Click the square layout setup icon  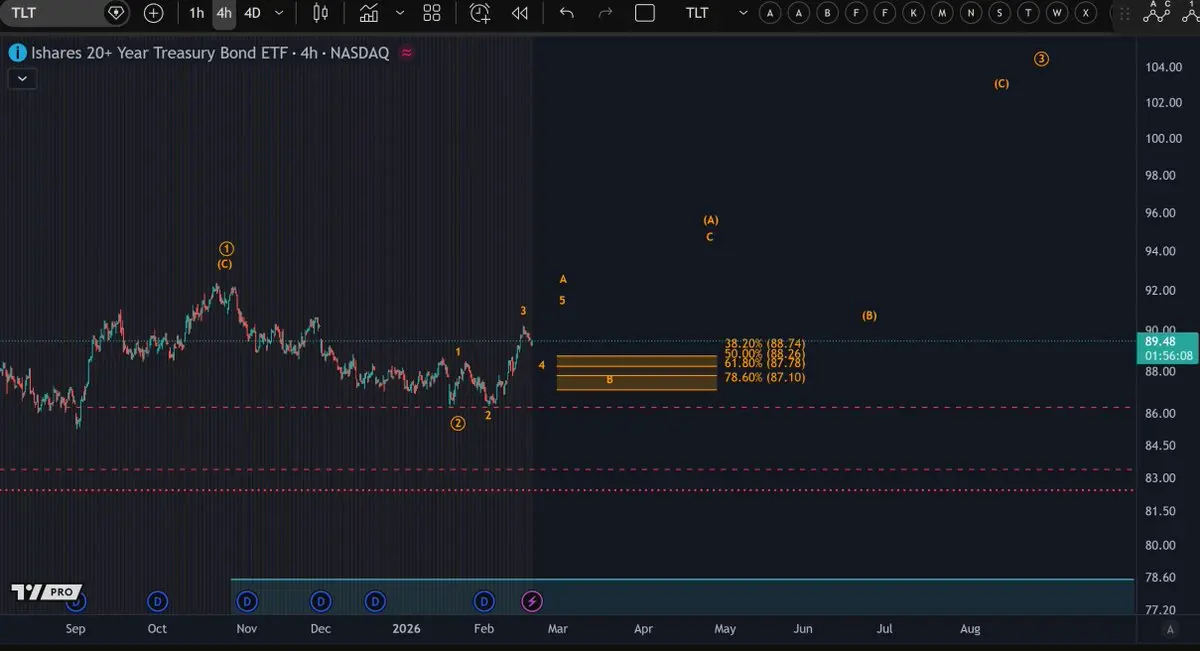(x=645, y=13)
